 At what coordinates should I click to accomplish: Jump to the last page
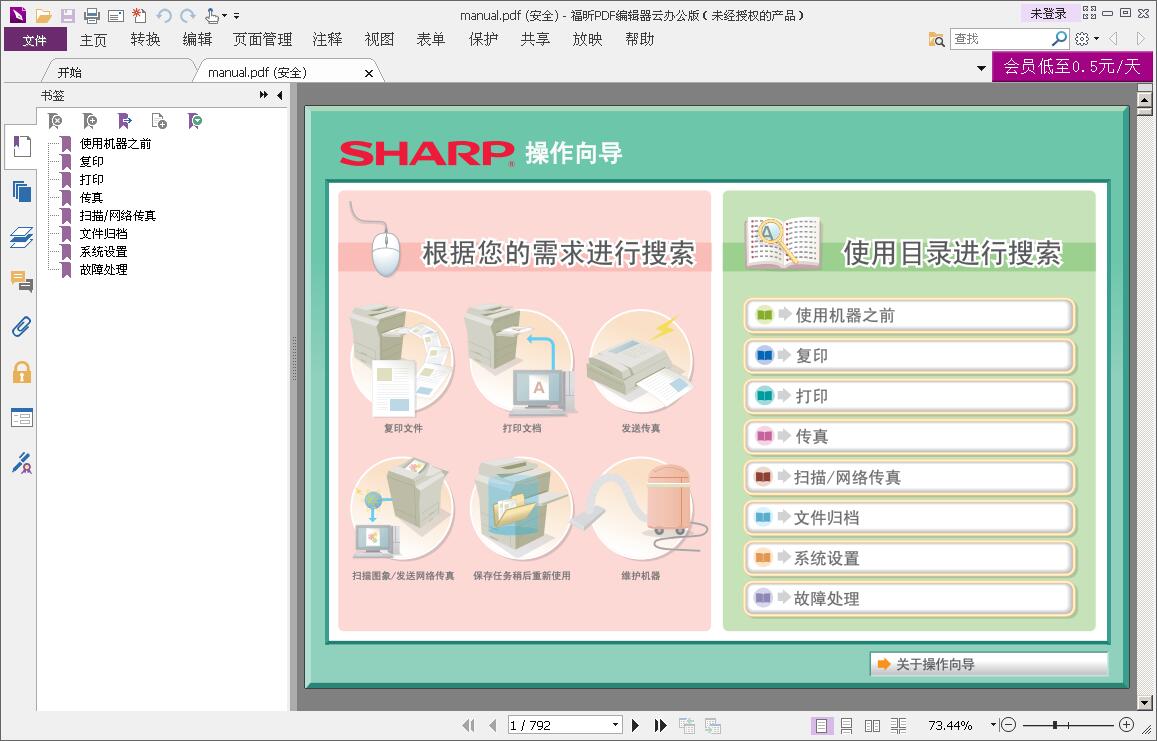pos(660,726)
